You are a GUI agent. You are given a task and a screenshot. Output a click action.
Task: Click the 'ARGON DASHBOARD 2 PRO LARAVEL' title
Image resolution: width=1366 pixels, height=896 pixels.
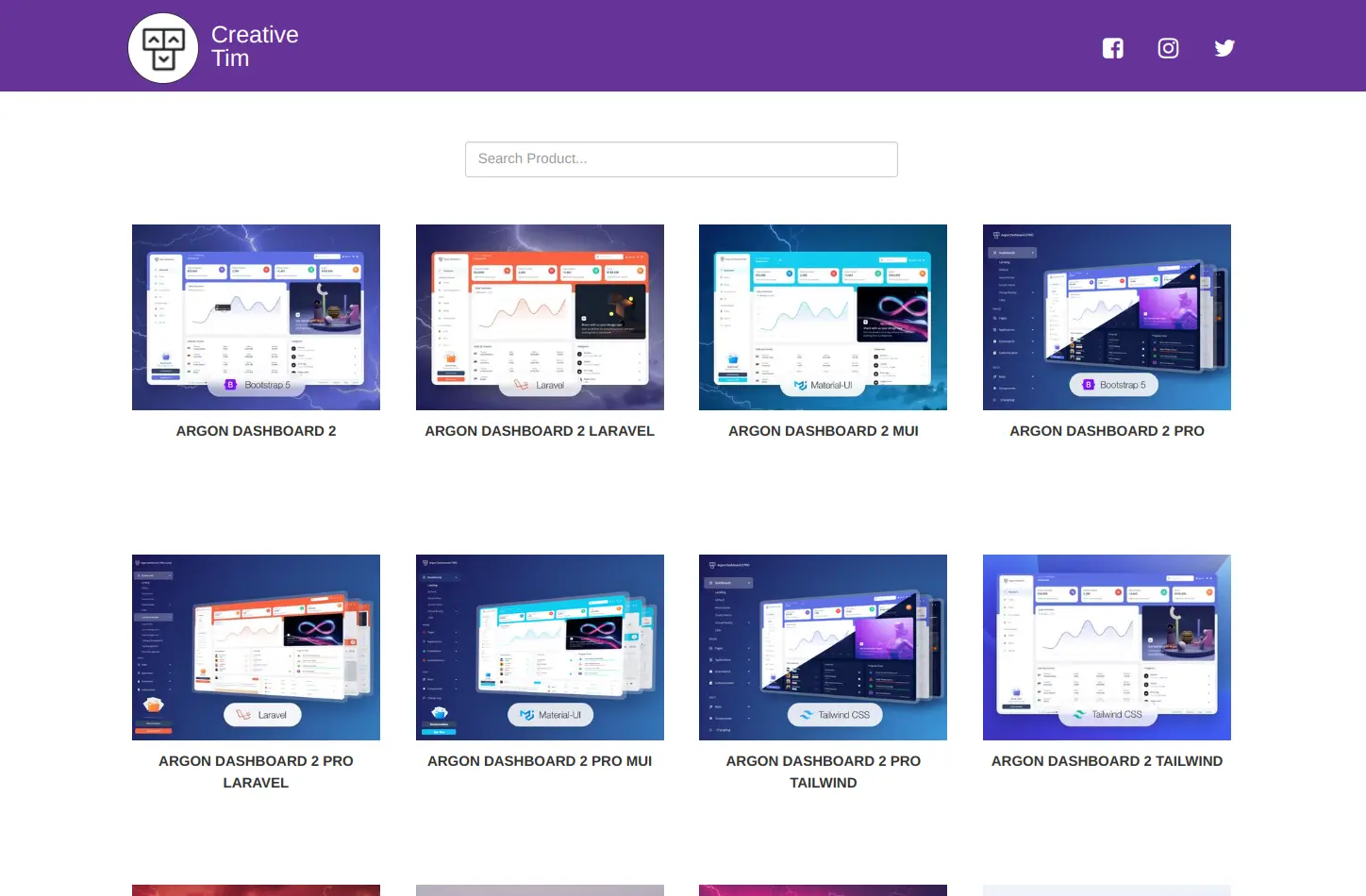(x=256, y=772)
